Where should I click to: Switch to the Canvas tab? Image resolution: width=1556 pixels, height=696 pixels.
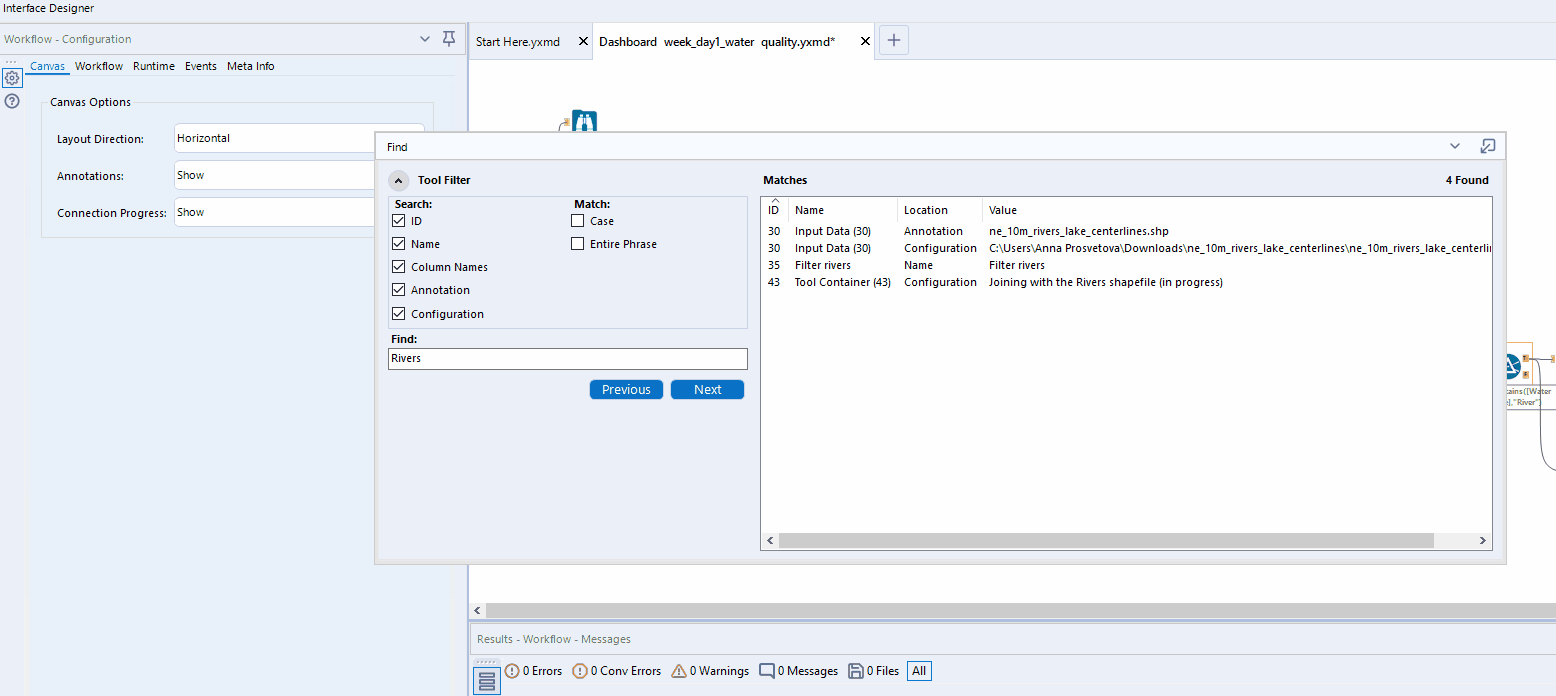(x=47, y=66)
